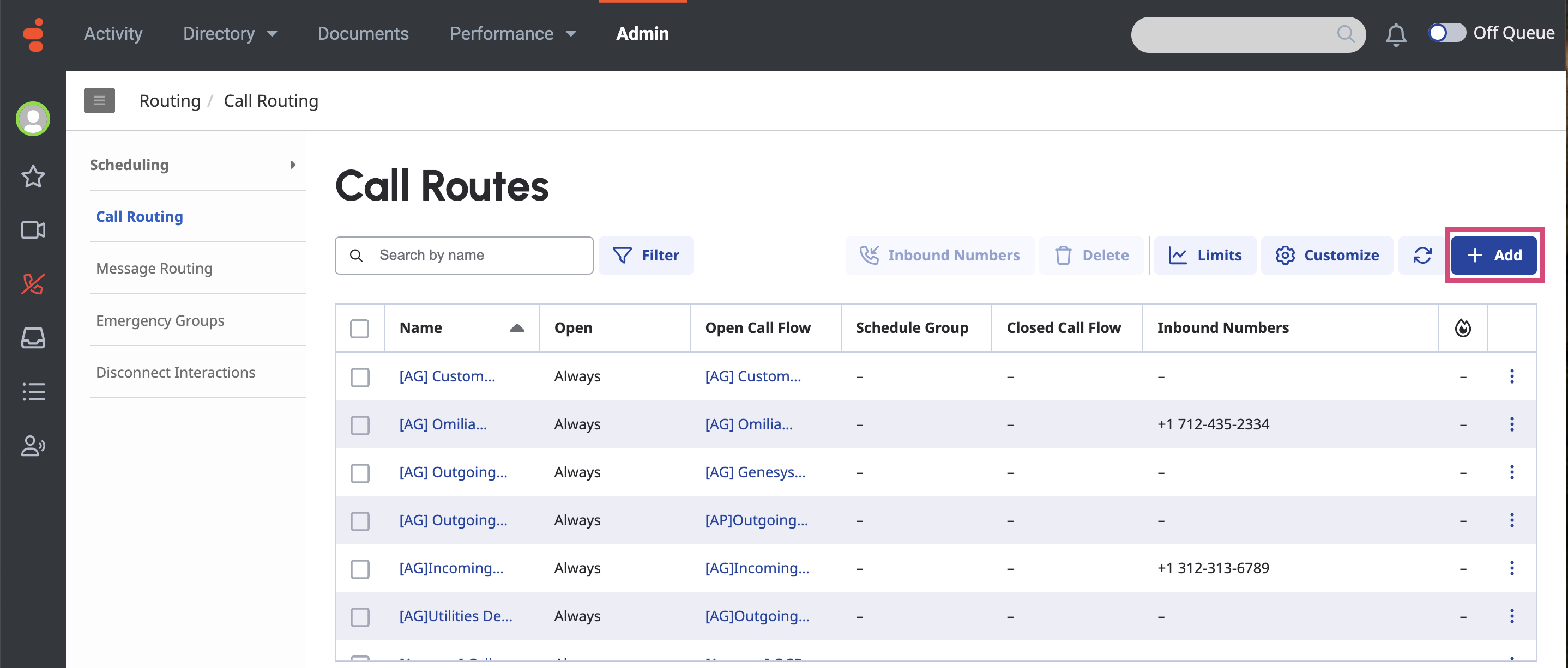Open the hamburger menu next to Routing breadcrumb

(99, 100)
